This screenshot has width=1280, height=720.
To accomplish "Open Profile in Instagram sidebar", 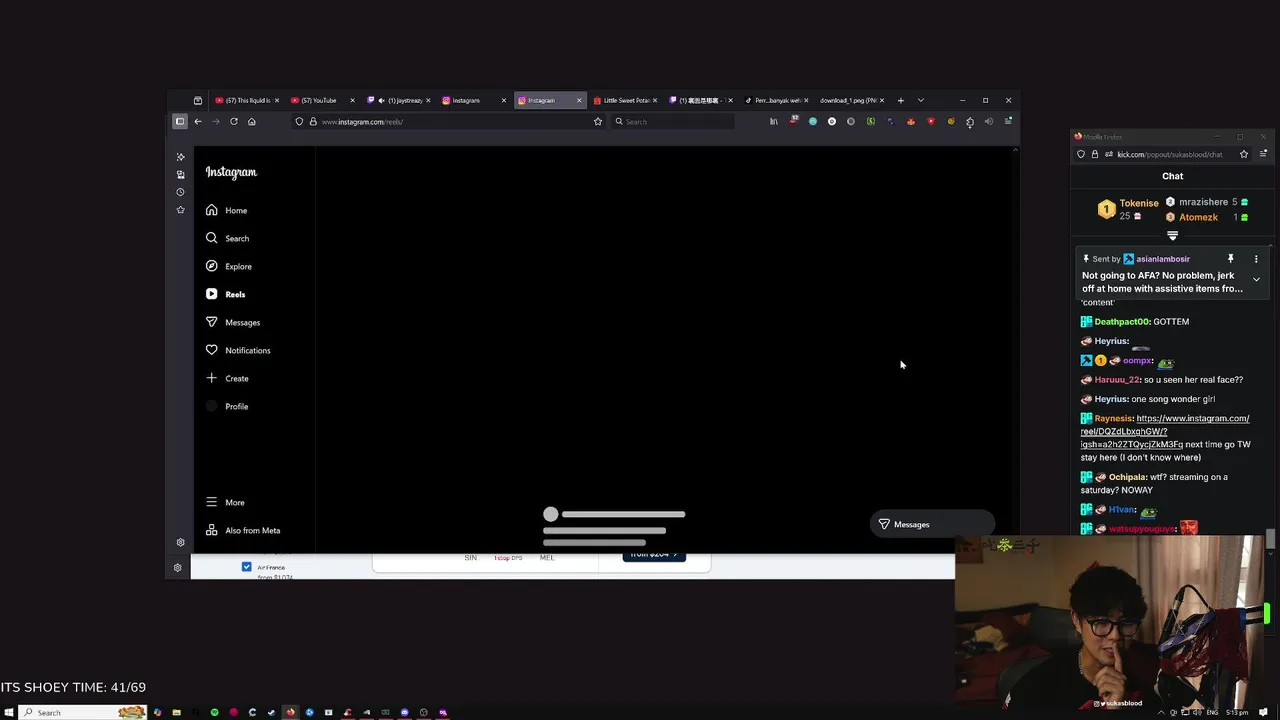I will tap(227, 406).
